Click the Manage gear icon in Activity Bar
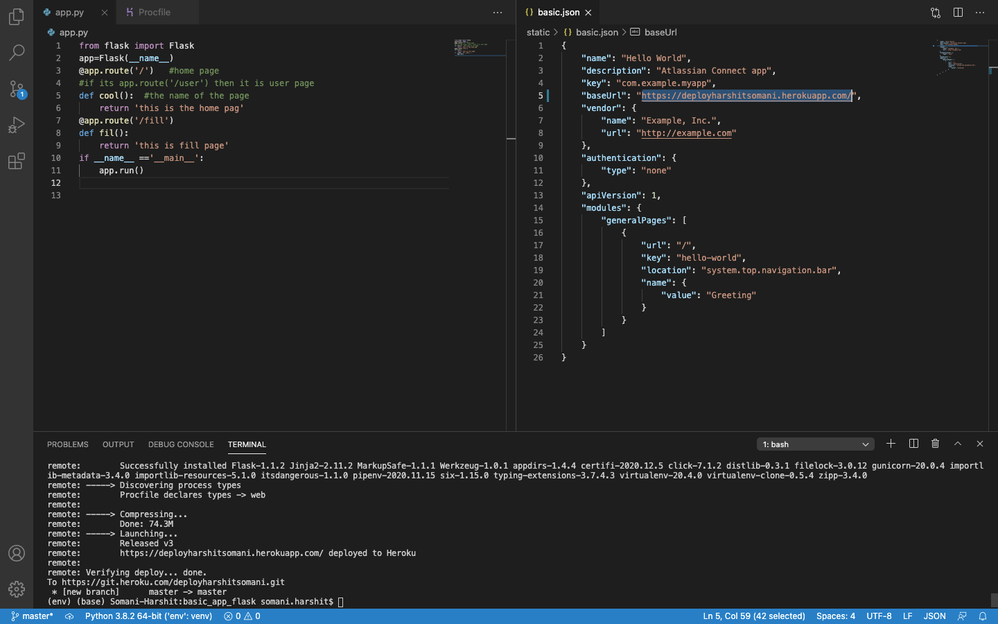The image size is (998, 624). (16, 589)
